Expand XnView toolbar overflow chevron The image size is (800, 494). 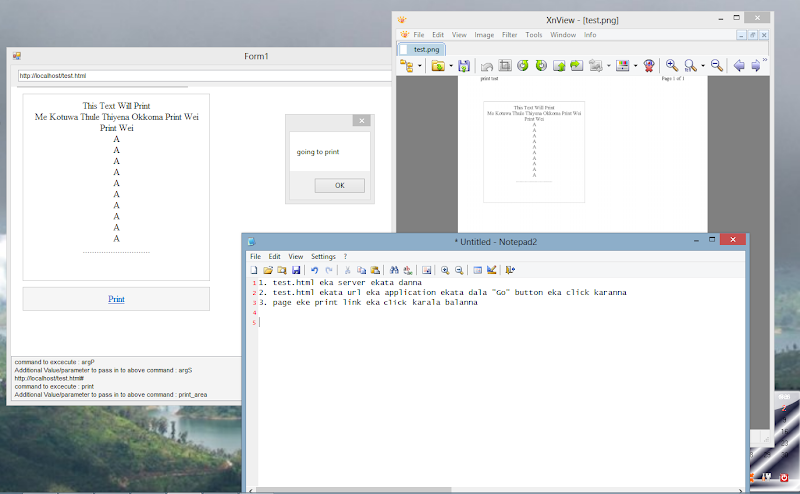point(765,60)
